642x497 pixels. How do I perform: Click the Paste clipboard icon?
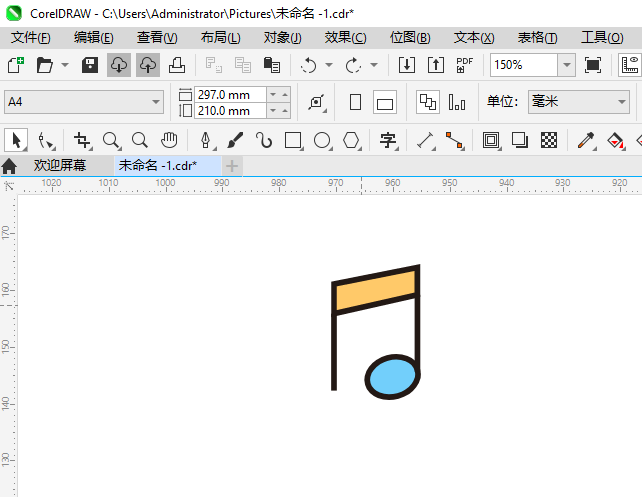[x=272, y=65]
